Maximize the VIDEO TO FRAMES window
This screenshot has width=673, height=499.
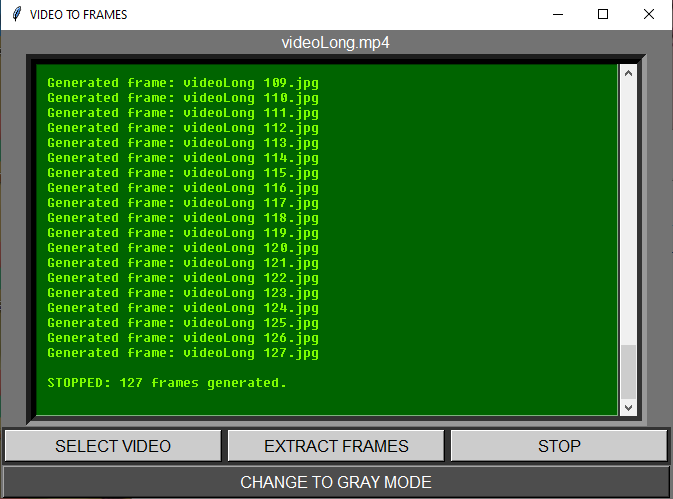[603, 15]
